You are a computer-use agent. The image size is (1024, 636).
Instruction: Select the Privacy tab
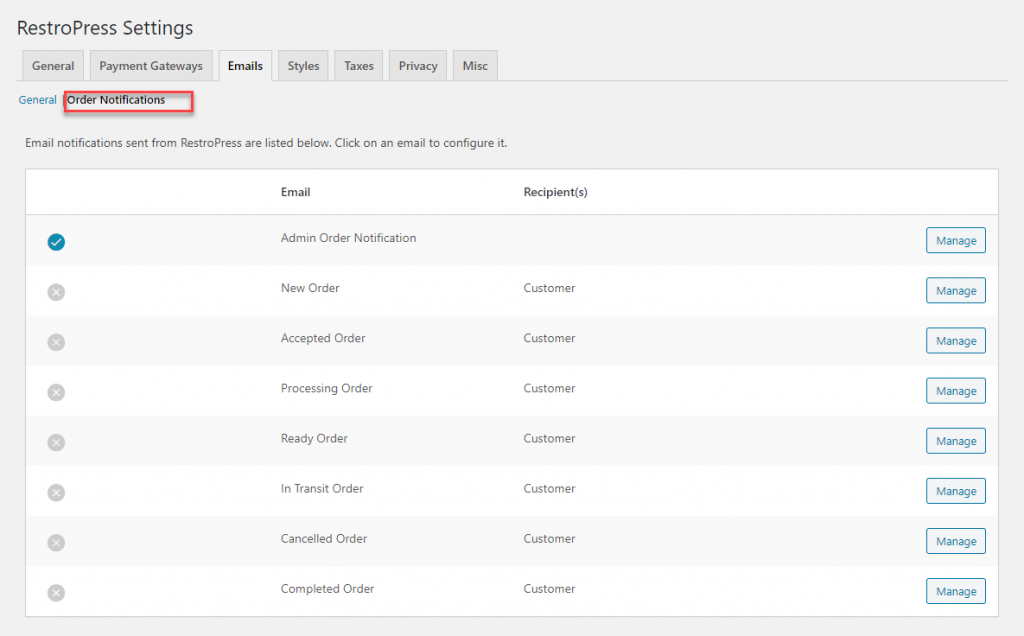tap(418, 66)
